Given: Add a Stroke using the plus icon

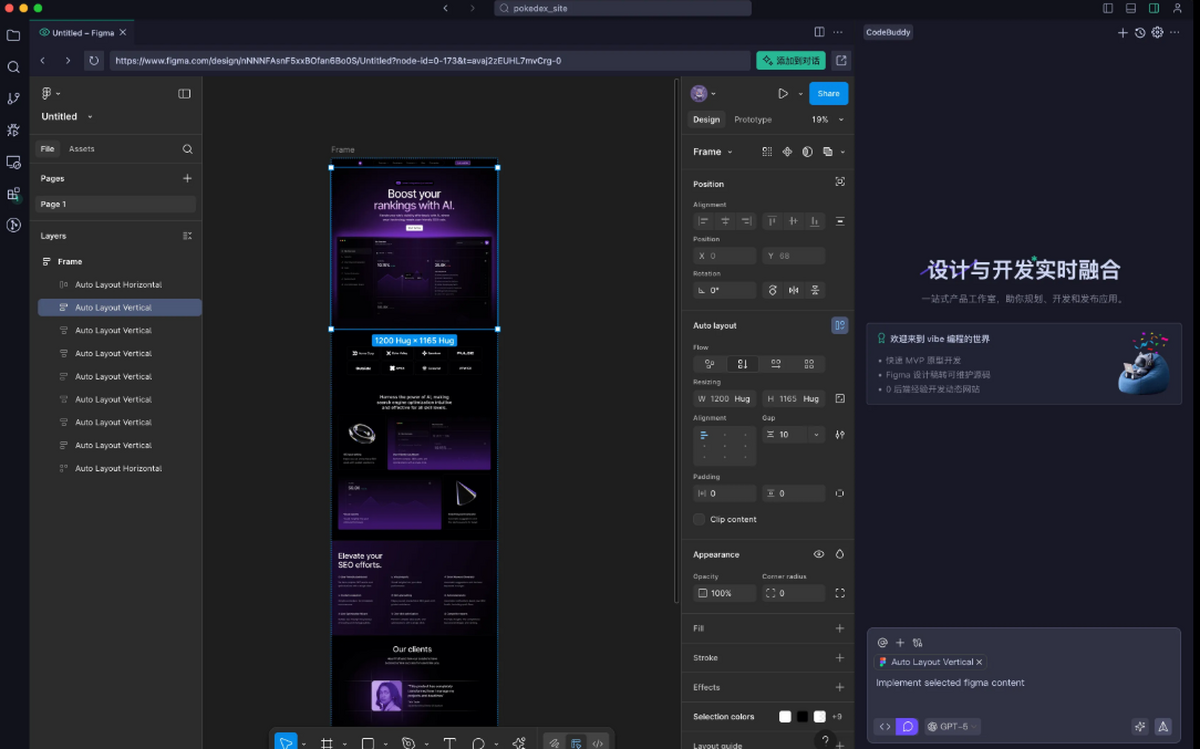Looking at the screenshot, I should (839, 658).
